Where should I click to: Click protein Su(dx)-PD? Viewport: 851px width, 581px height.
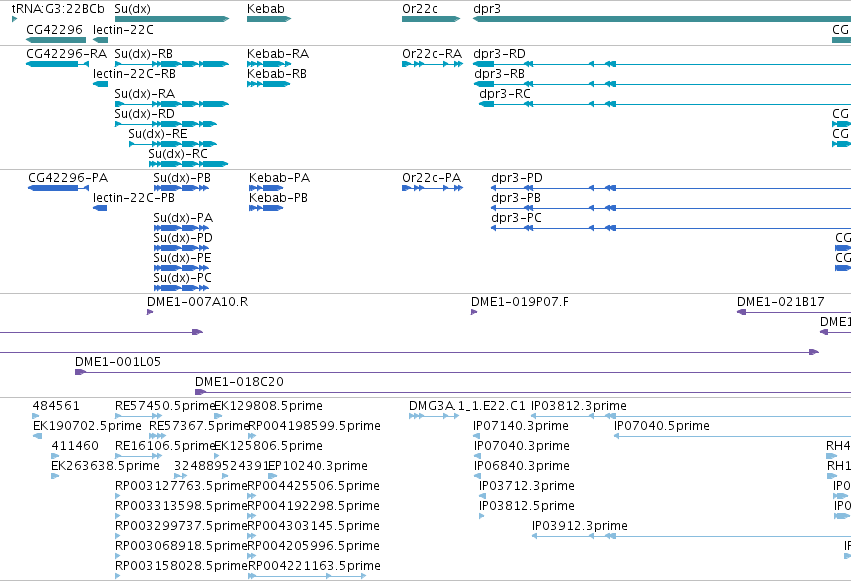pyautogui.click(x=181, y=248)
